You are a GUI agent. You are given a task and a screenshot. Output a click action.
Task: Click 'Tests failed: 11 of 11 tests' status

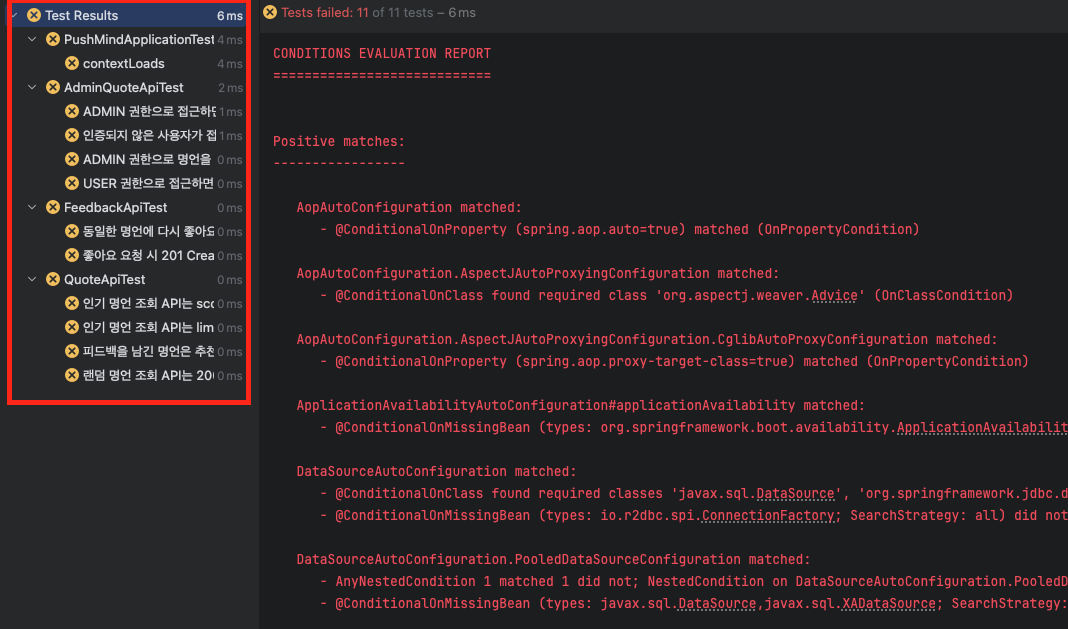(357, 12)
